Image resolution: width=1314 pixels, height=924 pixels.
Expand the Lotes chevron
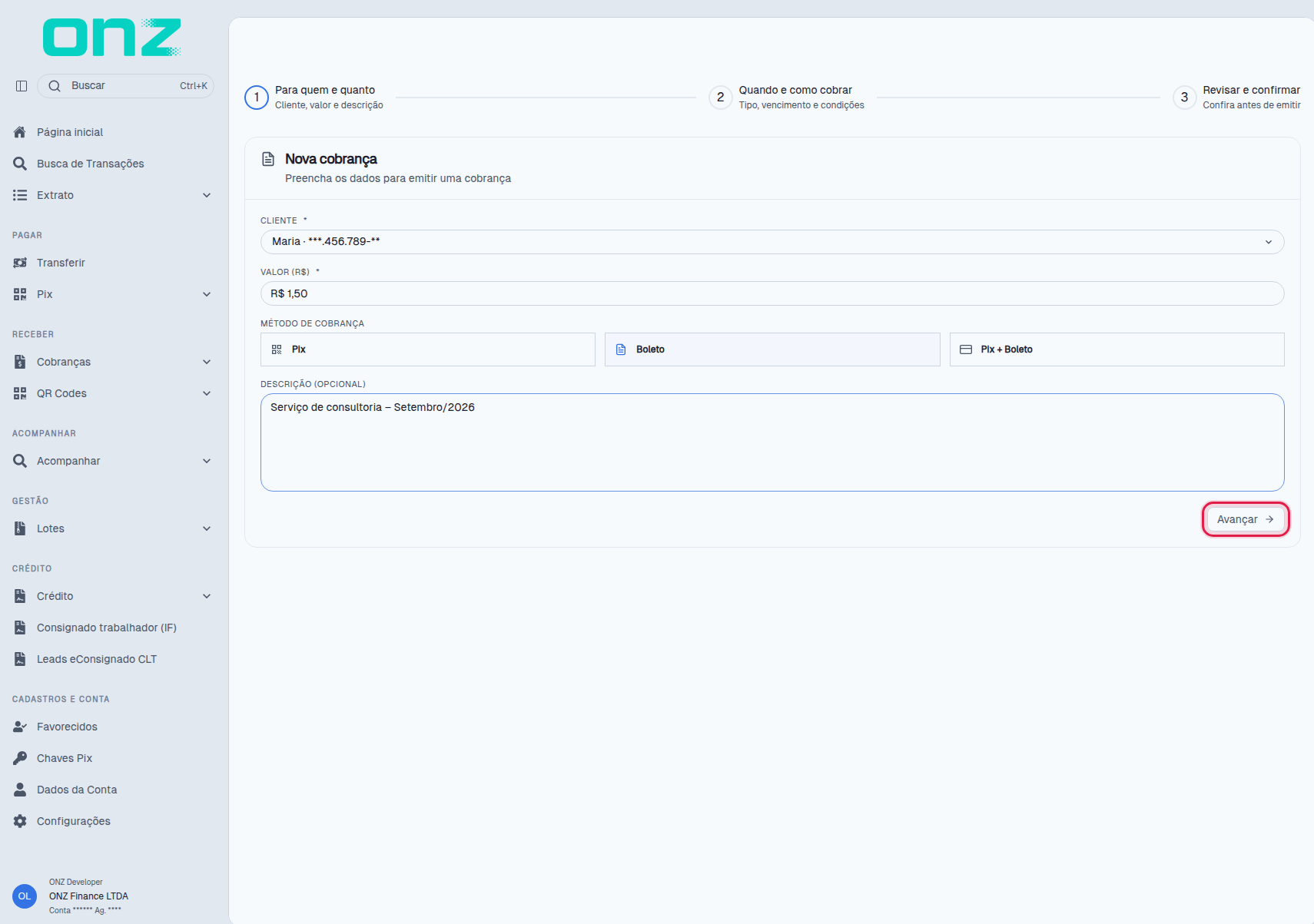(207, 528)
